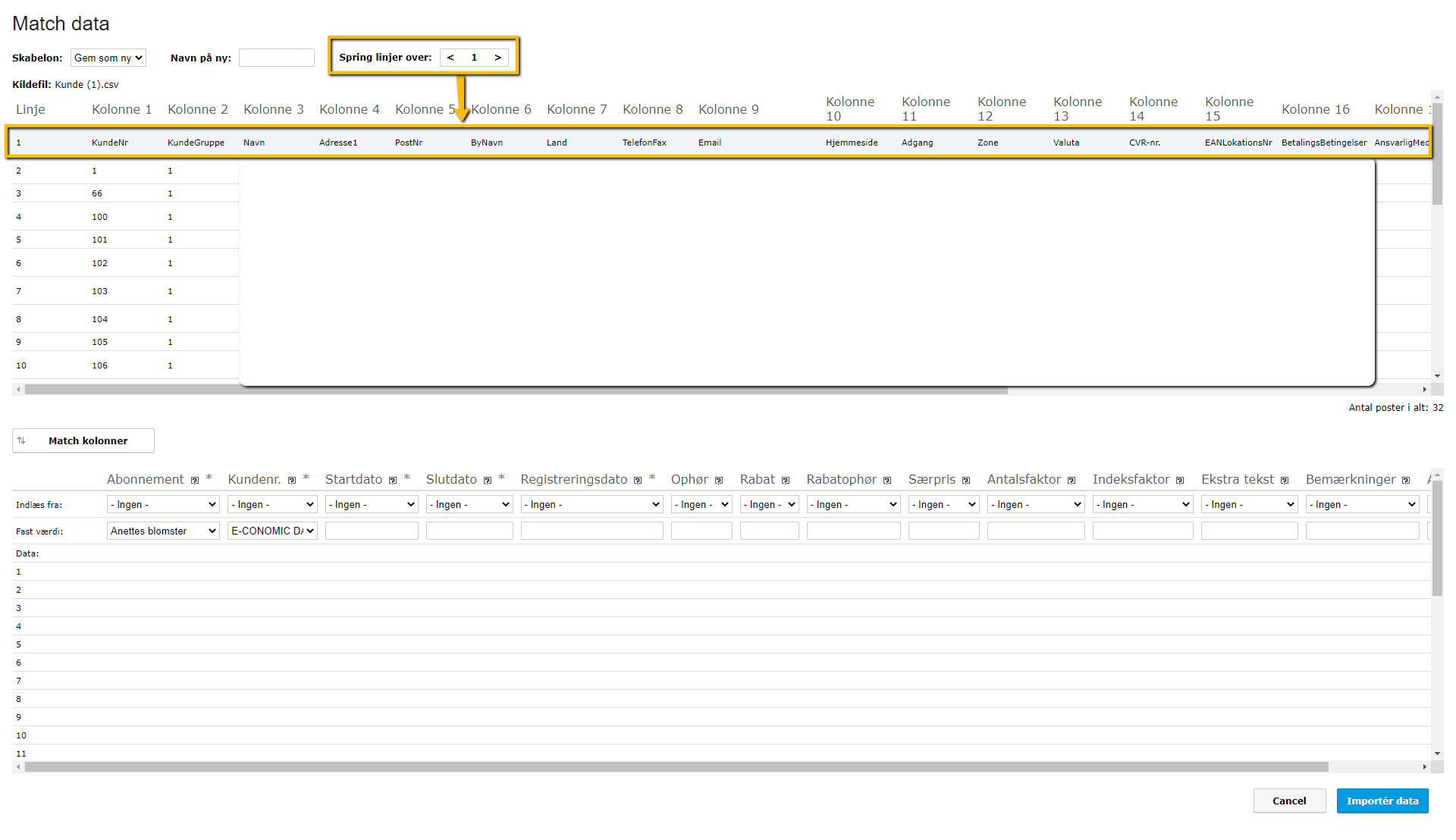Increase skipped lines with right arrow
The height and width of the screenshot is (840, 1456).
tap(497, 58)
